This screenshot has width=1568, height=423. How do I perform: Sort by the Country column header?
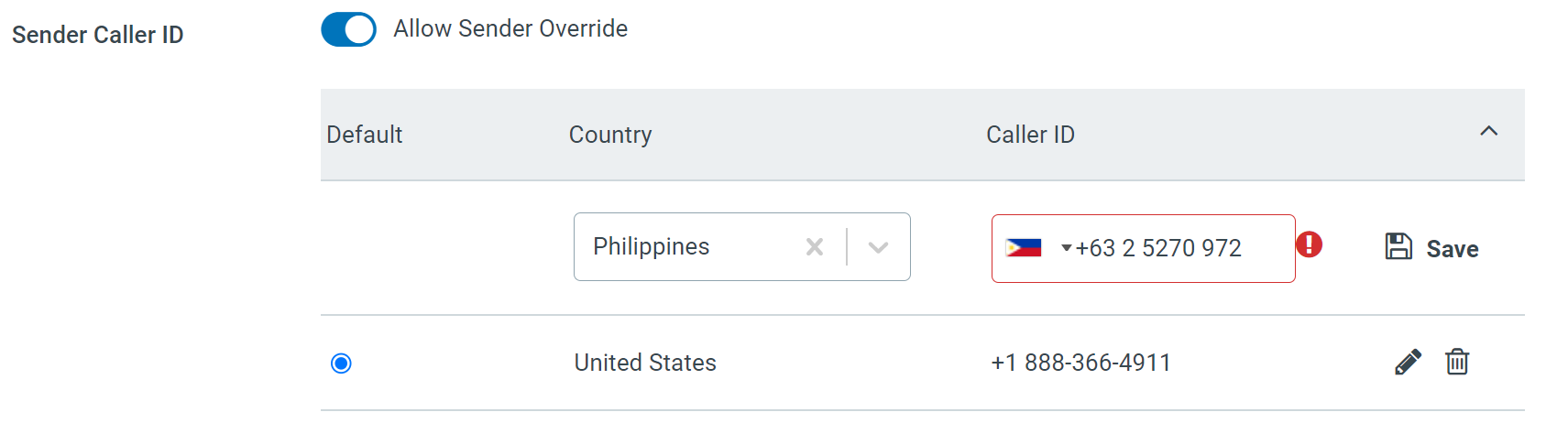(610, 135)
